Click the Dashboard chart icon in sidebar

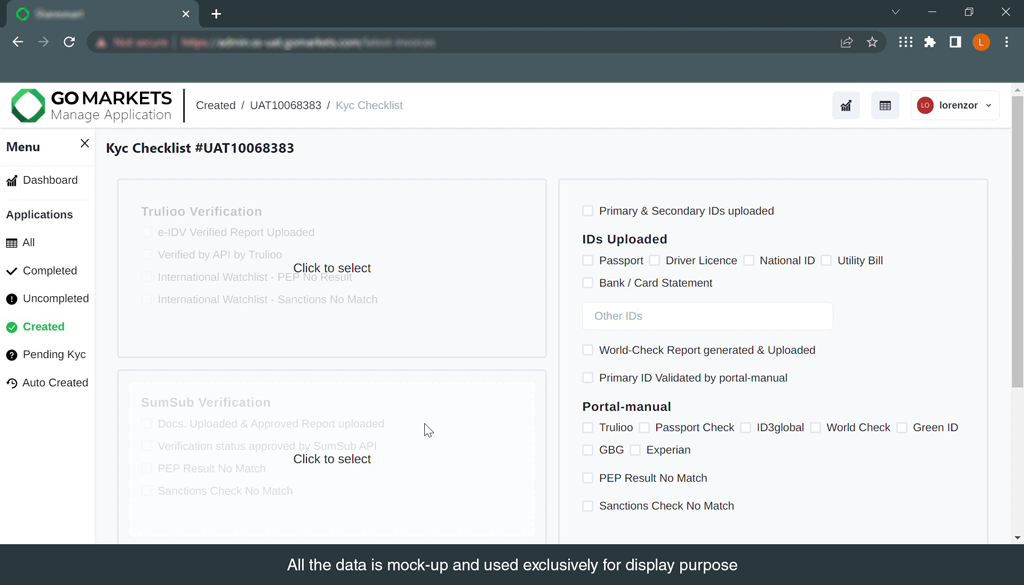pyautogui.click(x=12, y=181)
